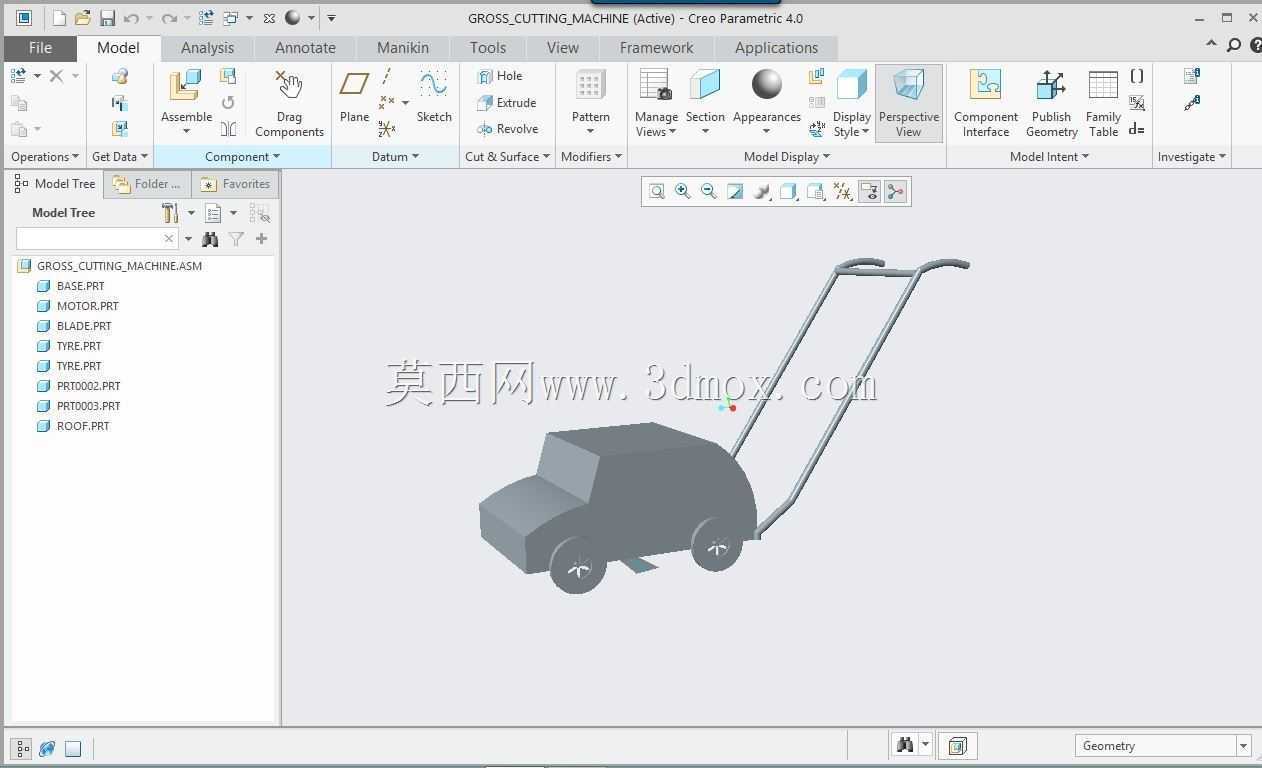
Task: Switch to the Tools tab
Action: pyautogui.click(x=488, y=48)
